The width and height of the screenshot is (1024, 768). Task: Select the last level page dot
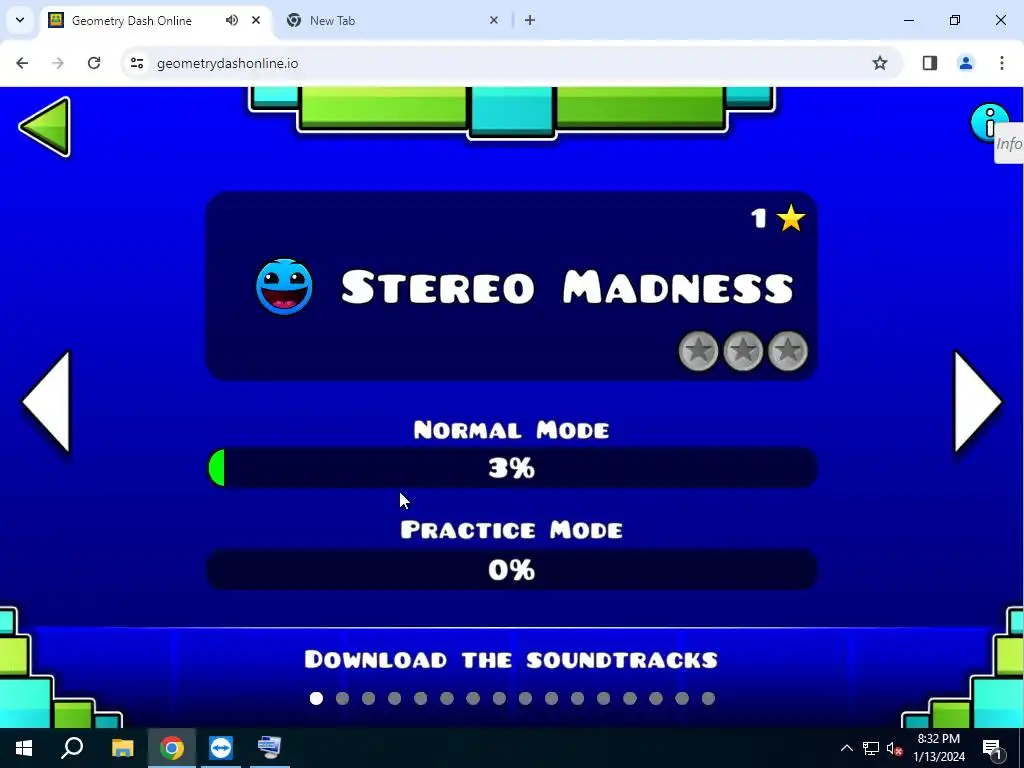coord(708,699)
